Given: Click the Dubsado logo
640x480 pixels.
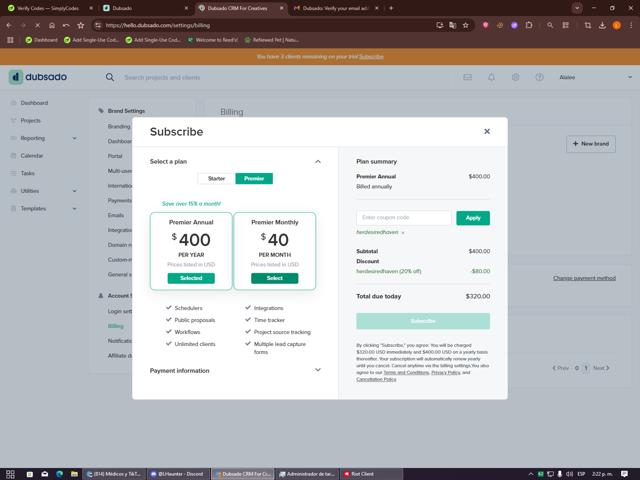Looking at the screenshot, I should (x=38, y=77).
